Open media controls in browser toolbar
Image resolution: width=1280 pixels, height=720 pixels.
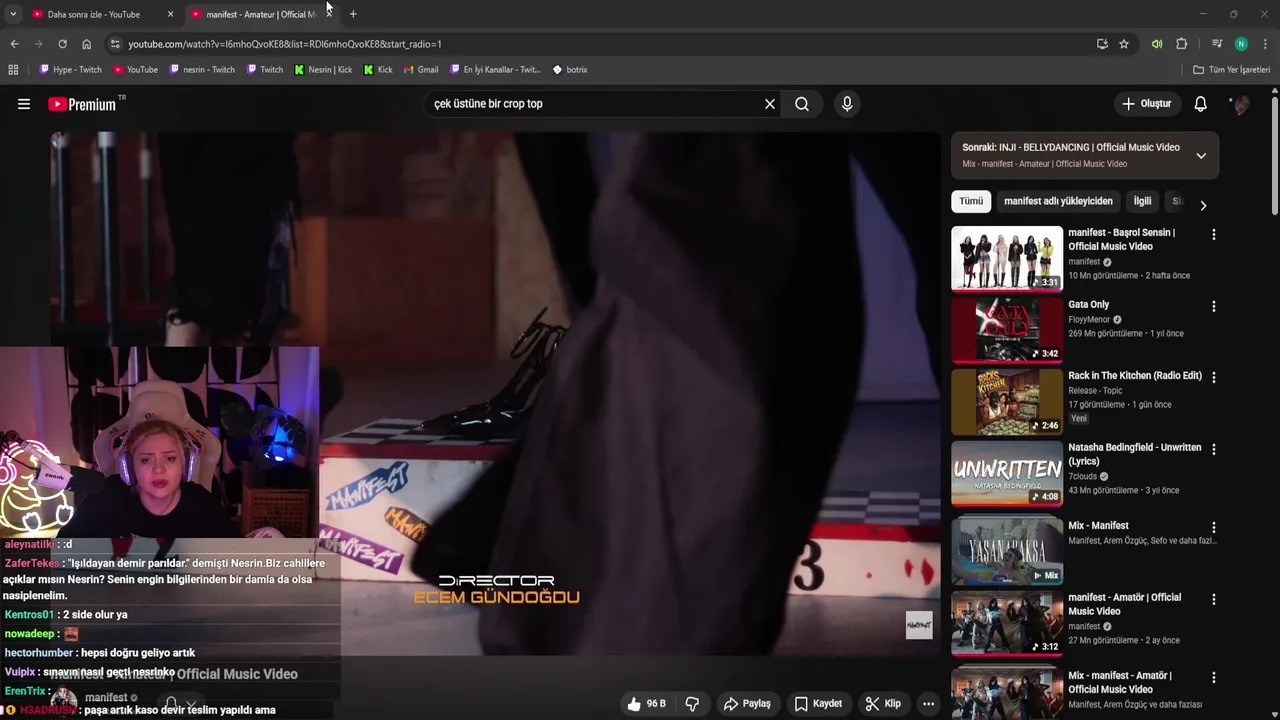point(1217,44)
